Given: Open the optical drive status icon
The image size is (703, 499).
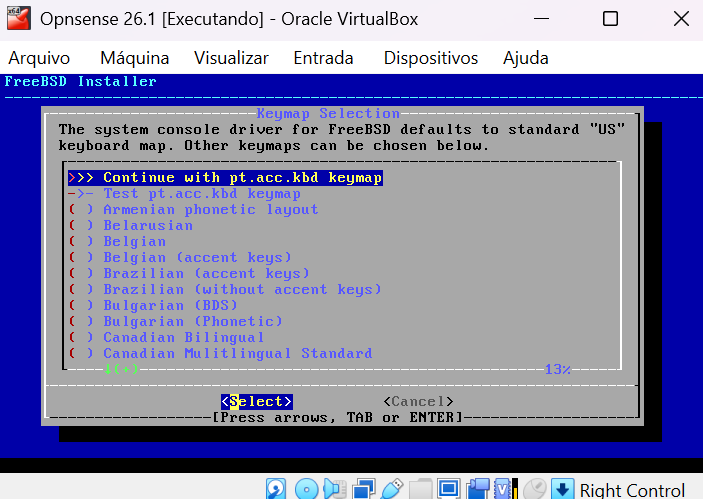Looking at the screenshot, I should tap(307, 489).
